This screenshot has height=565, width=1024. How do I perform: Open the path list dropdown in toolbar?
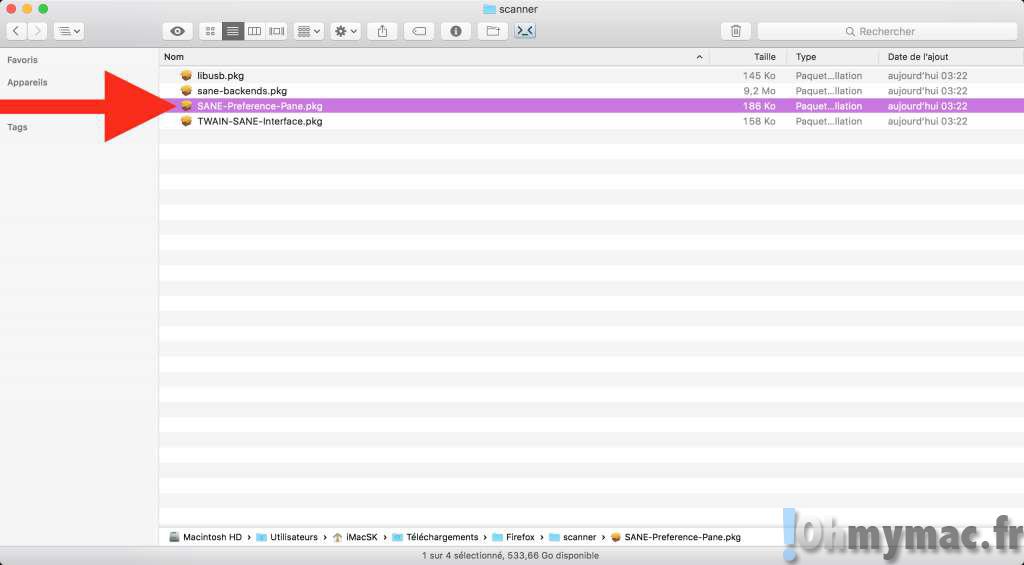tap(69, 31)
